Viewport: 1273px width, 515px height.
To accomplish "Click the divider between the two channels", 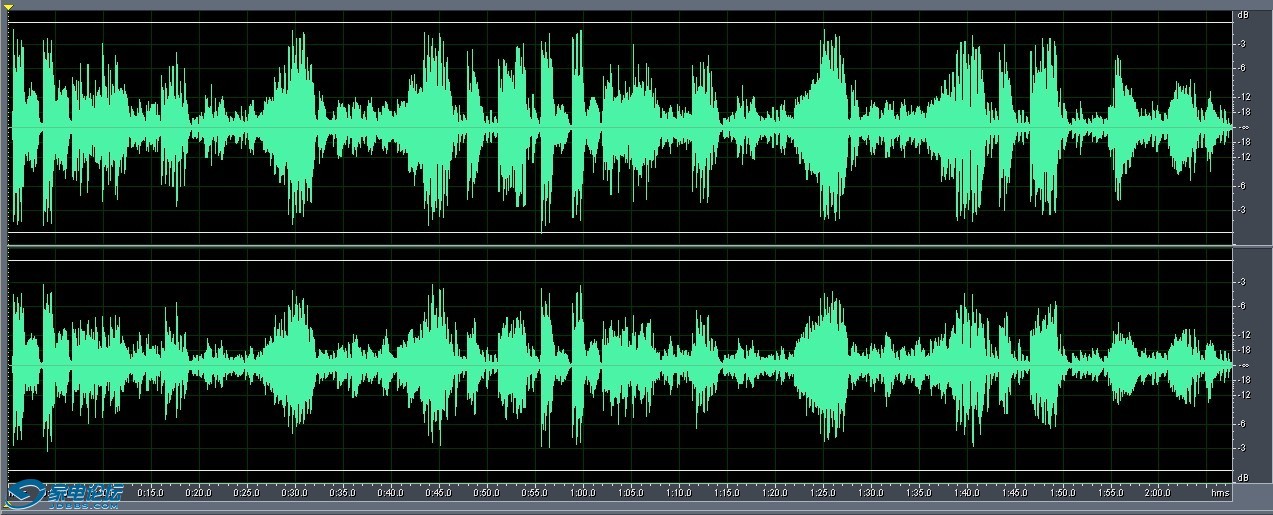I will (620, 246).
